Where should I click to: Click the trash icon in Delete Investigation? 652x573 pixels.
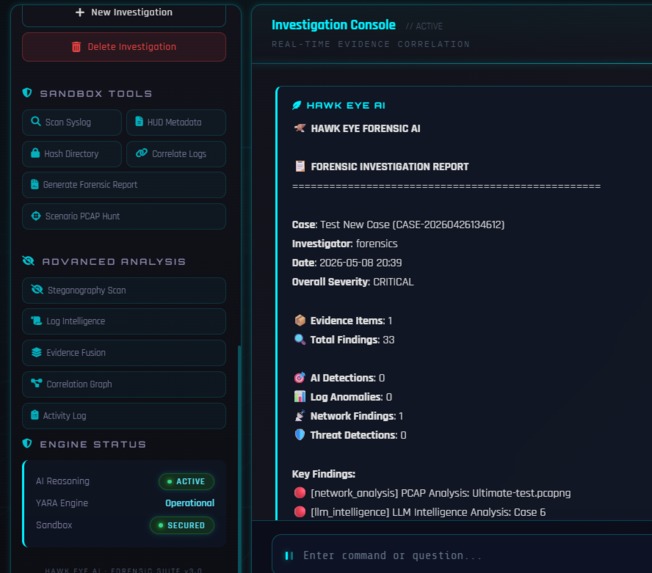coord(76,47)
